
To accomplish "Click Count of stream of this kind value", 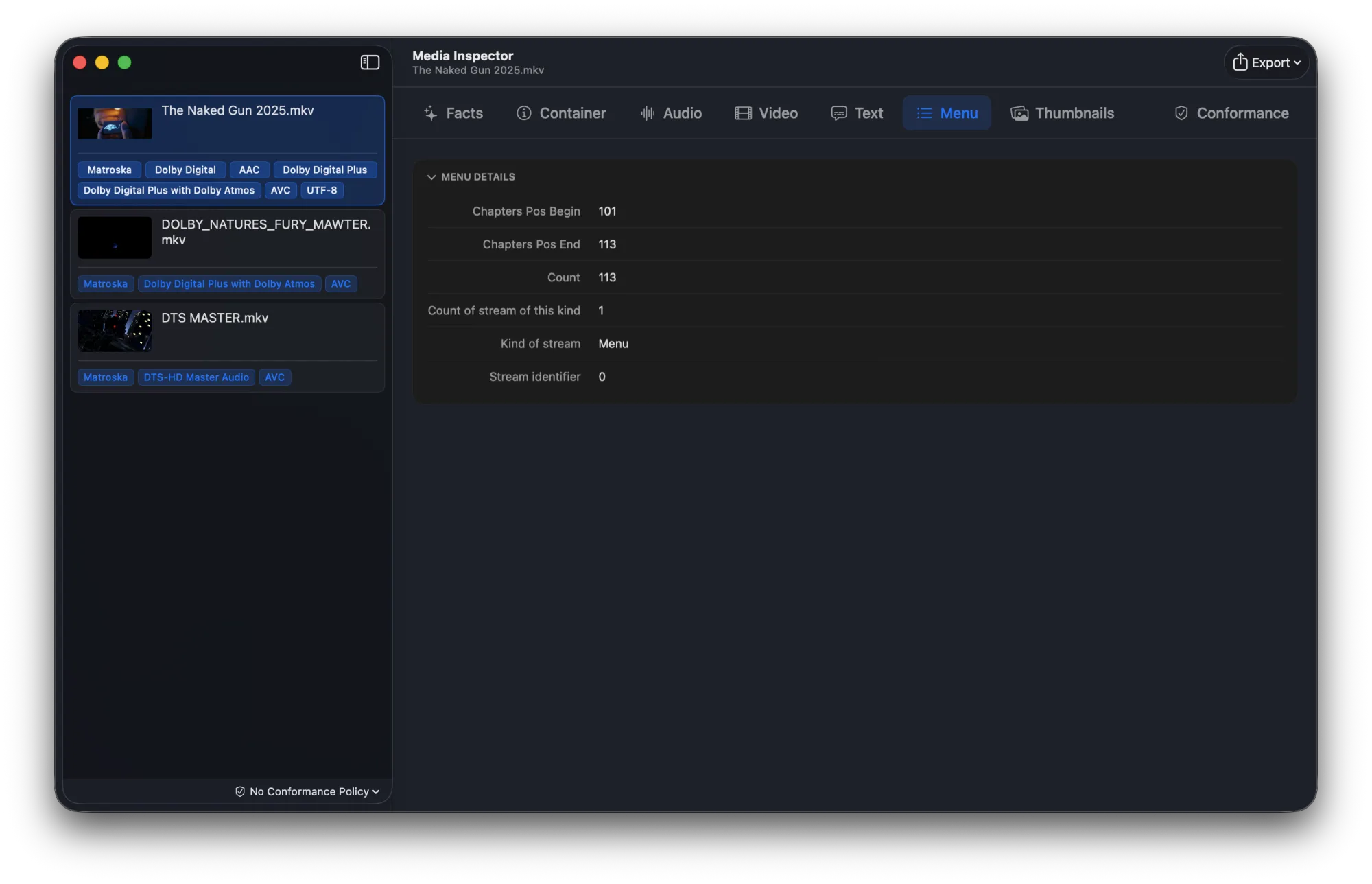I will click(601, 310).
